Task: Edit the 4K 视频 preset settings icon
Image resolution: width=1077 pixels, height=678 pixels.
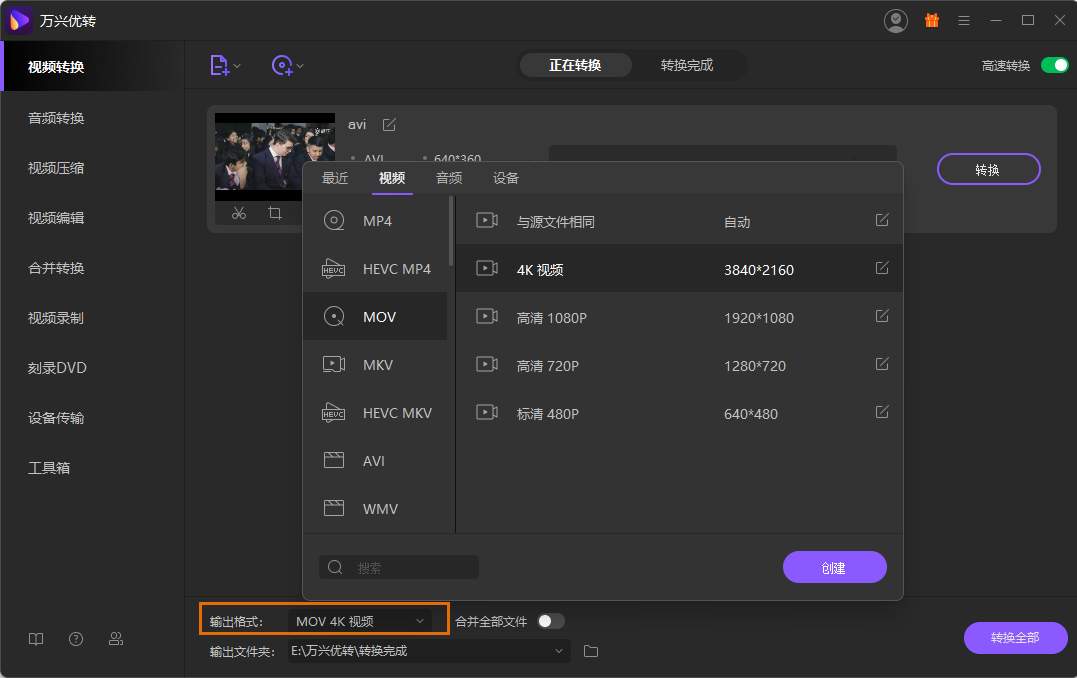Action: click(x=882, y=268)
